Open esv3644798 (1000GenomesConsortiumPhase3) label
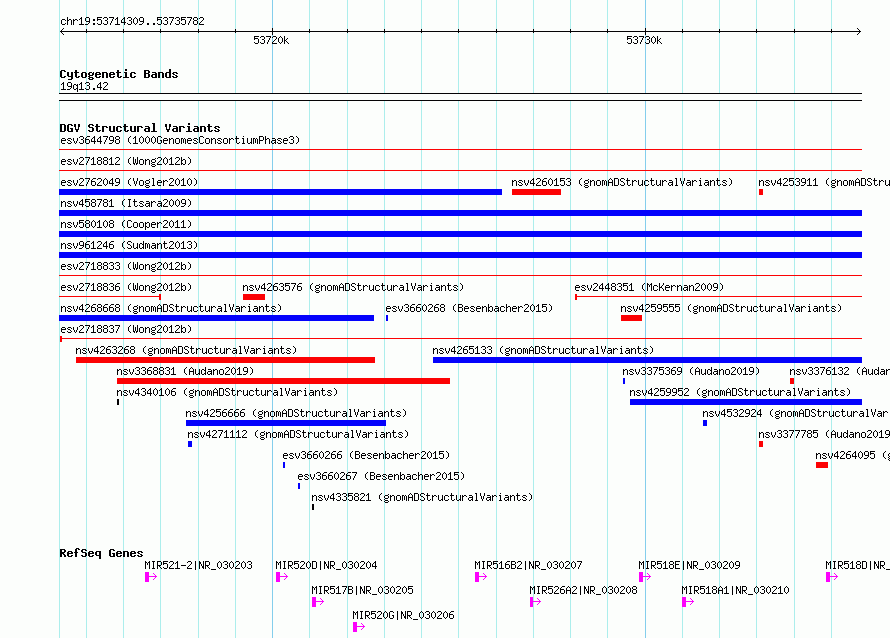The width and height of the screenshot is (890, 638). (180, 140)
